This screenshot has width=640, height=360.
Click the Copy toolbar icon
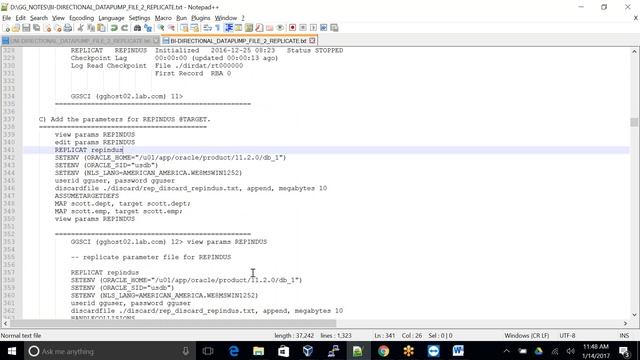91,28
